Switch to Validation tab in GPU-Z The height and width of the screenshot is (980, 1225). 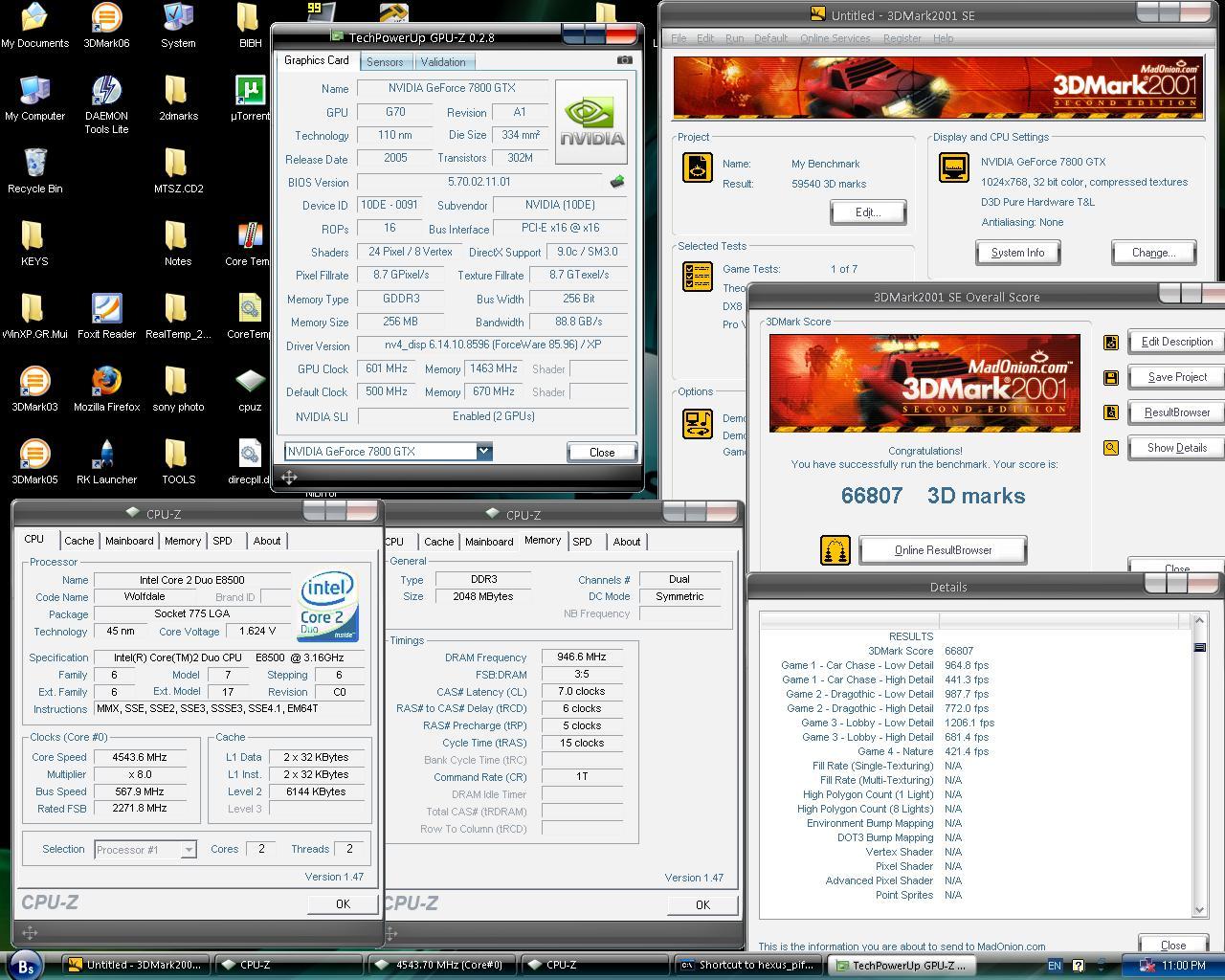(443, 62)
